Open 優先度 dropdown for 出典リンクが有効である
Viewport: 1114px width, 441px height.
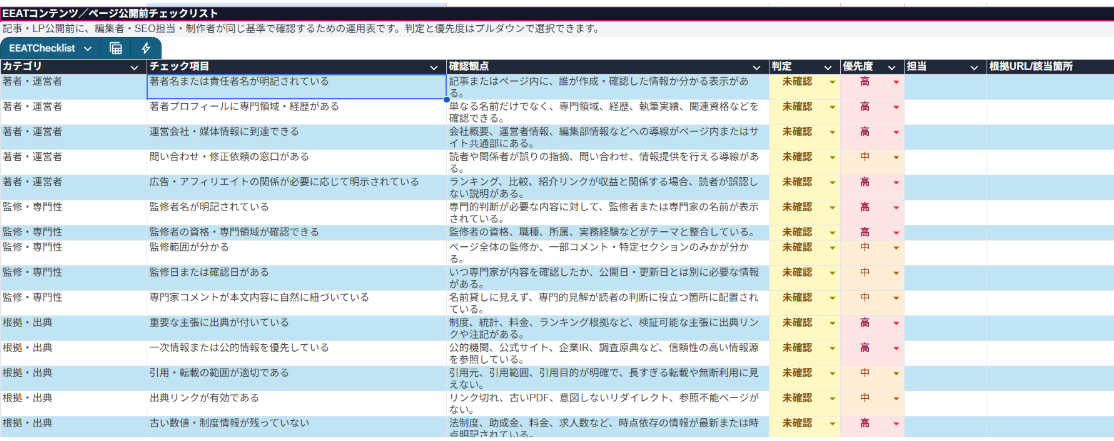(x=896, y=398)
